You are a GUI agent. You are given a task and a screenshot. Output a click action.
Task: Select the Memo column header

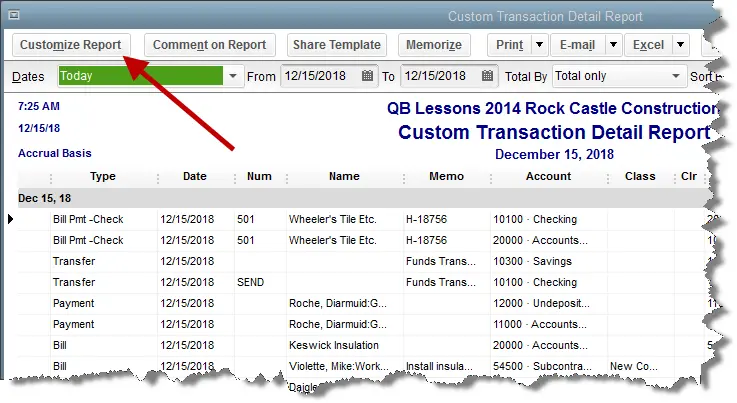click(446, 177)
